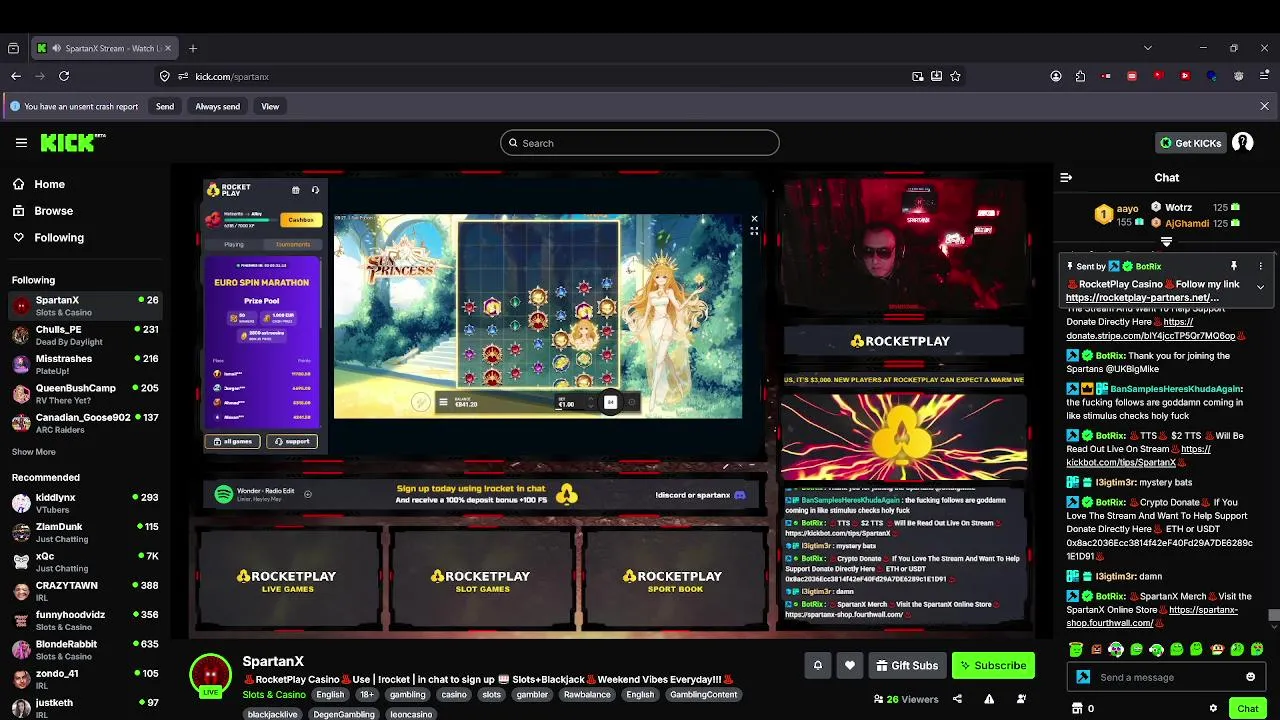The image size is (1280, 720).
Task: Click the 18+ tag
Action: 366,695
